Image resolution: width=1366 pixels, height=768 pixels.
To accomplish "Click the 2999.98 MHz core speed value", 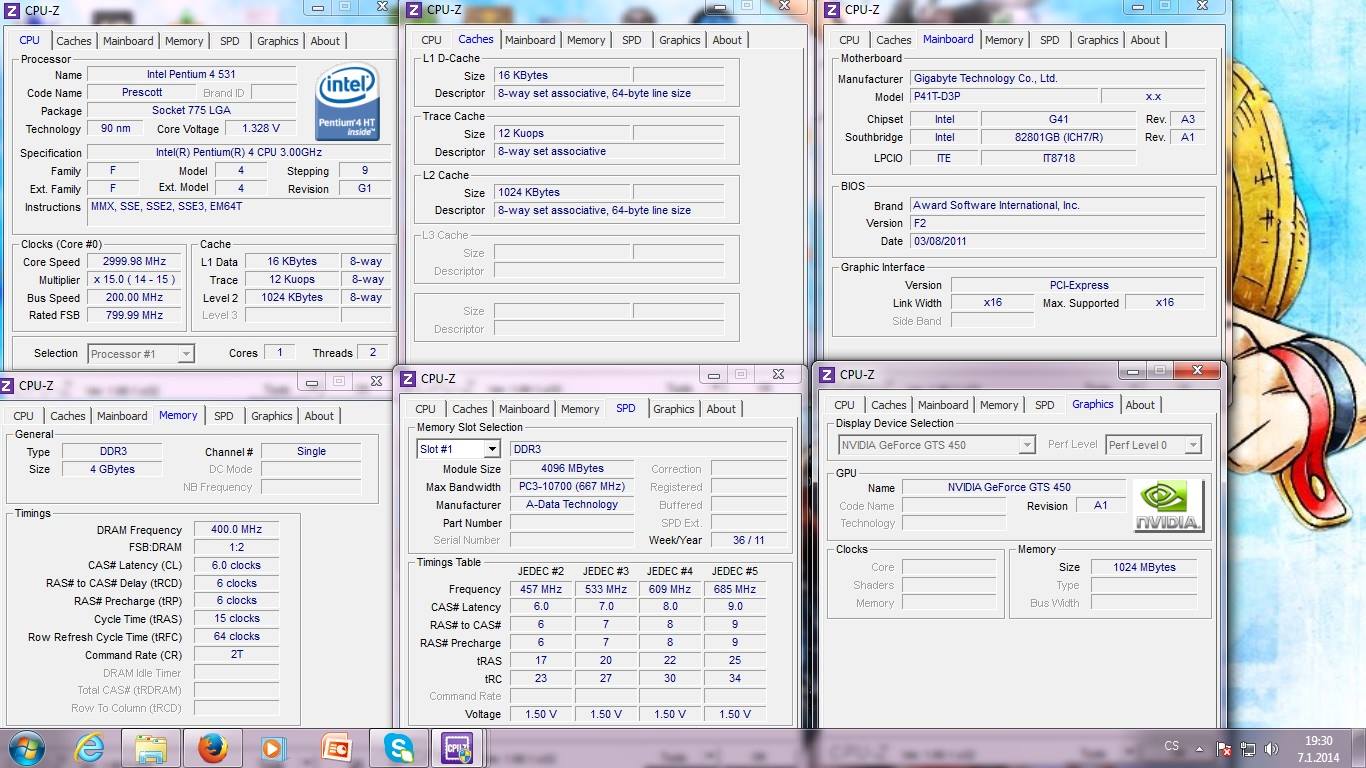I will 135,261.
